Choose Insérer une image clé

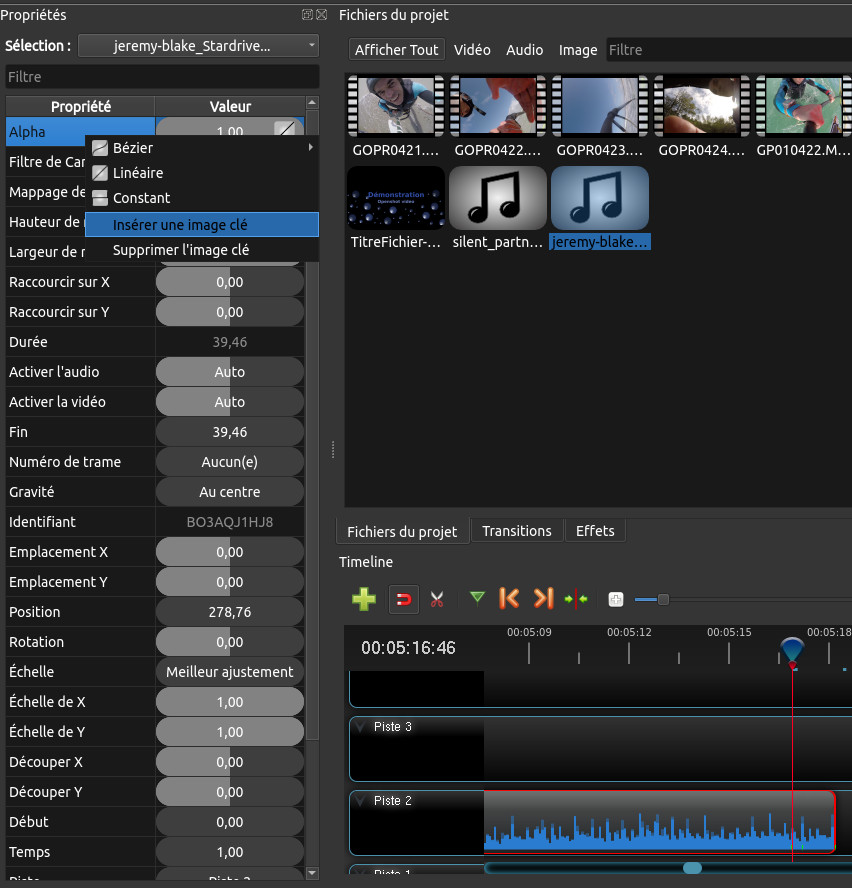(x=180, y=225)
